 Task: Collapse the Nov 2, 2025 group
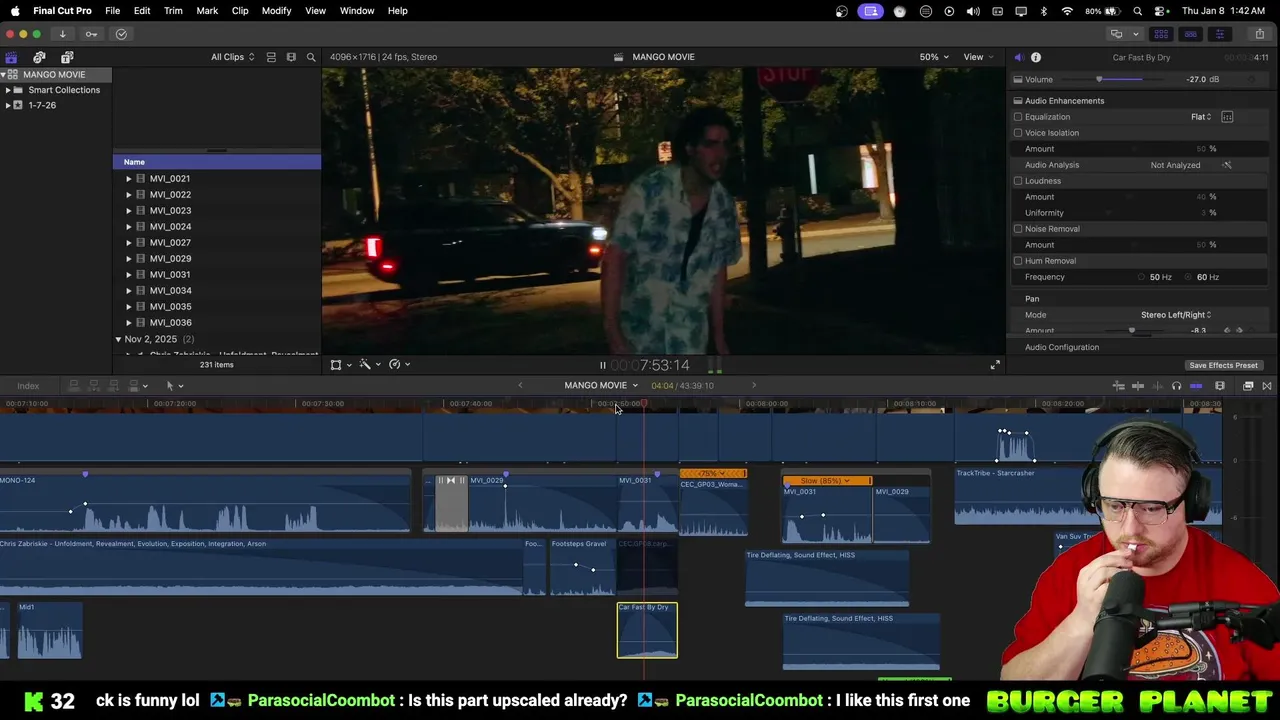pyautogui.click(x=118, y=339)
